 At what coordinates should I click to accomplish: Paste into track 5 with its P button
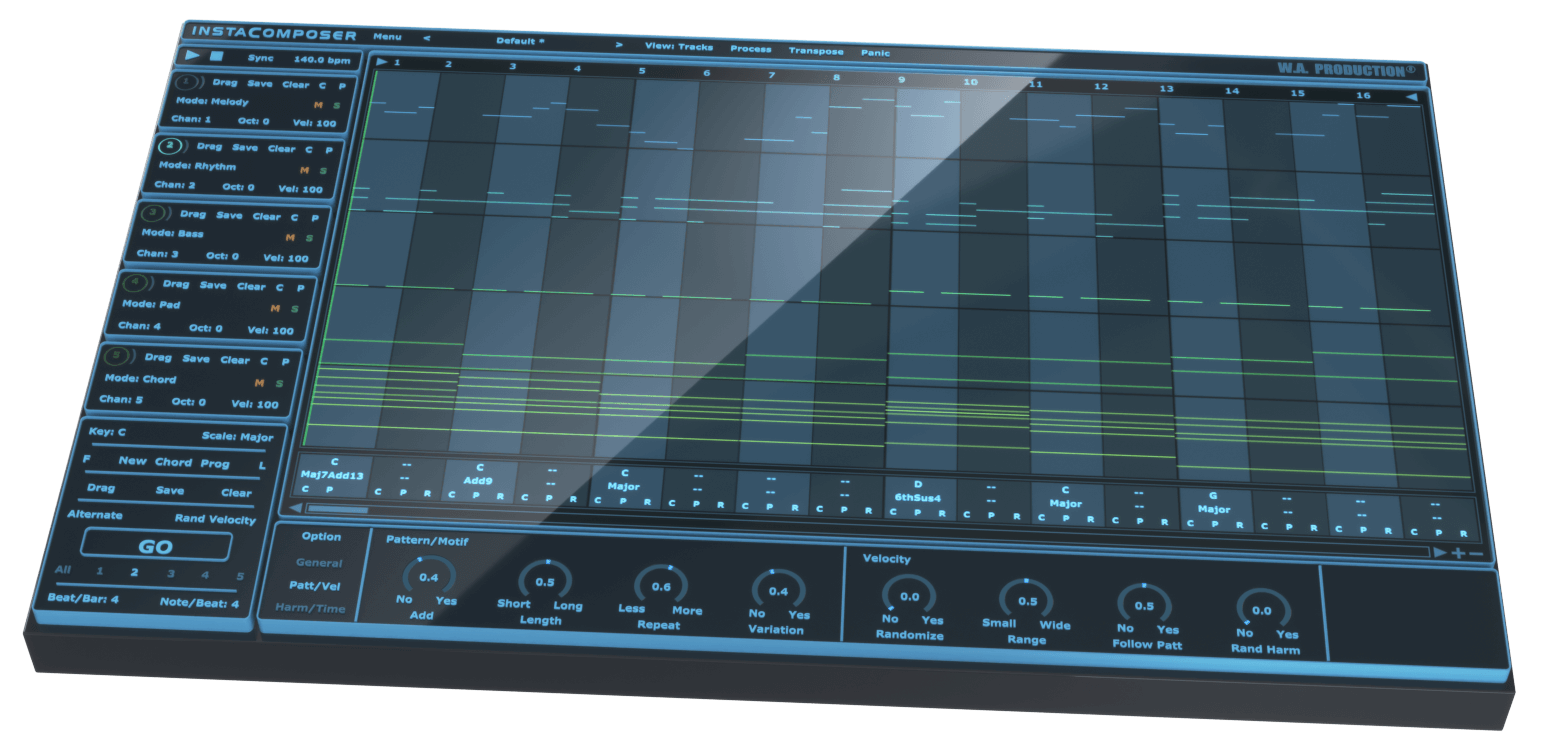click(x=285, y=361)
